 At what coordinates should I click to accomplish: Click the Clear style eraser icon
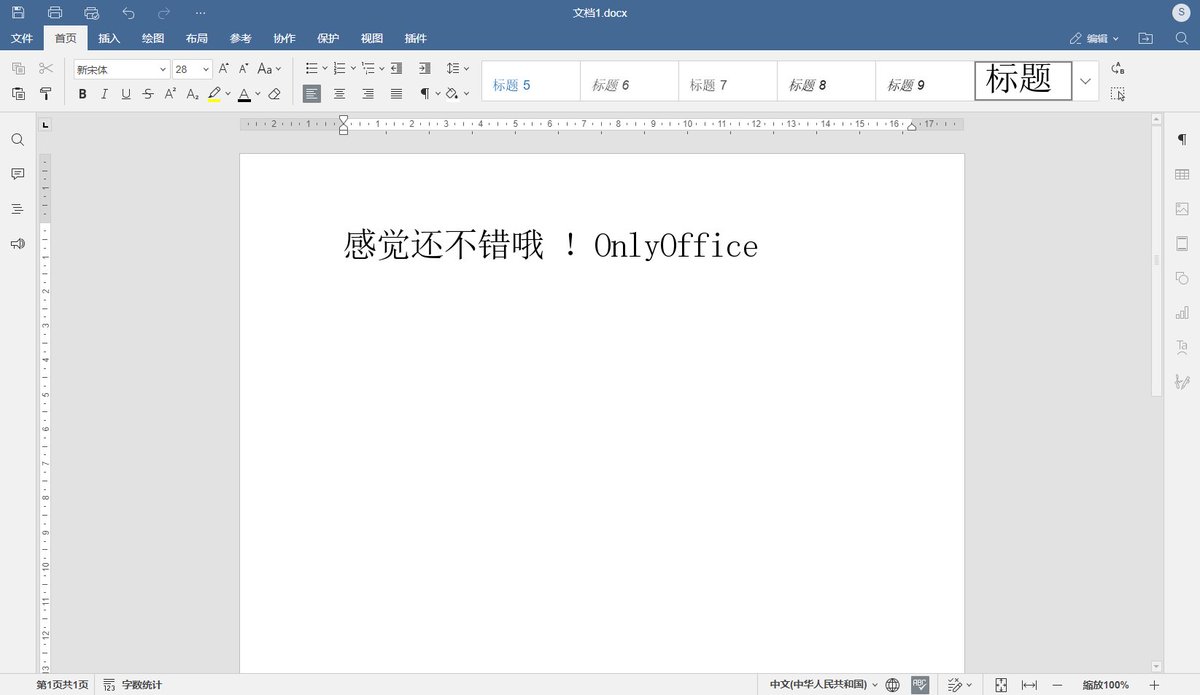(x=275, y=94)
